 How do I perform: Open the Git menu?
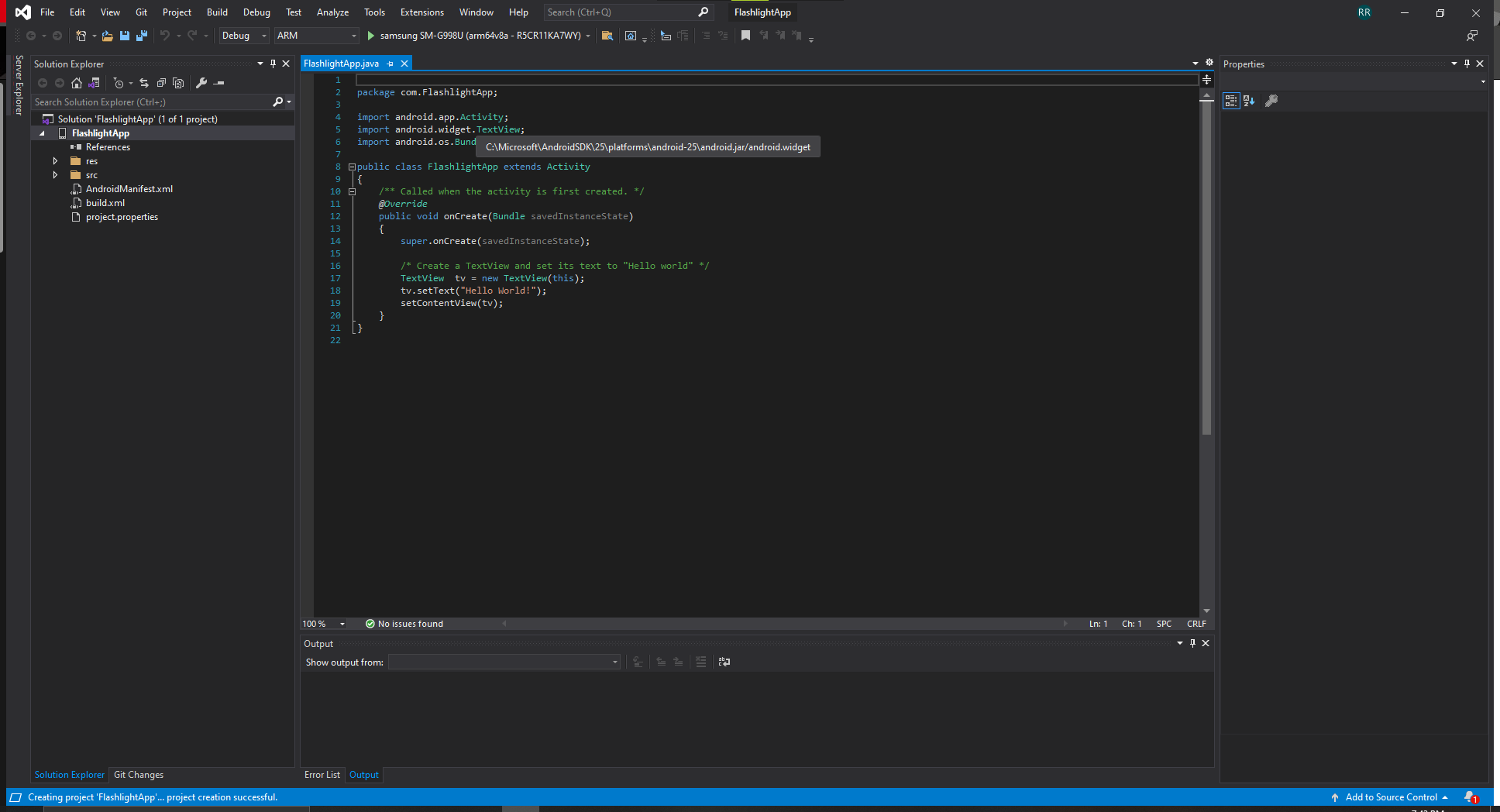point(141,12)
